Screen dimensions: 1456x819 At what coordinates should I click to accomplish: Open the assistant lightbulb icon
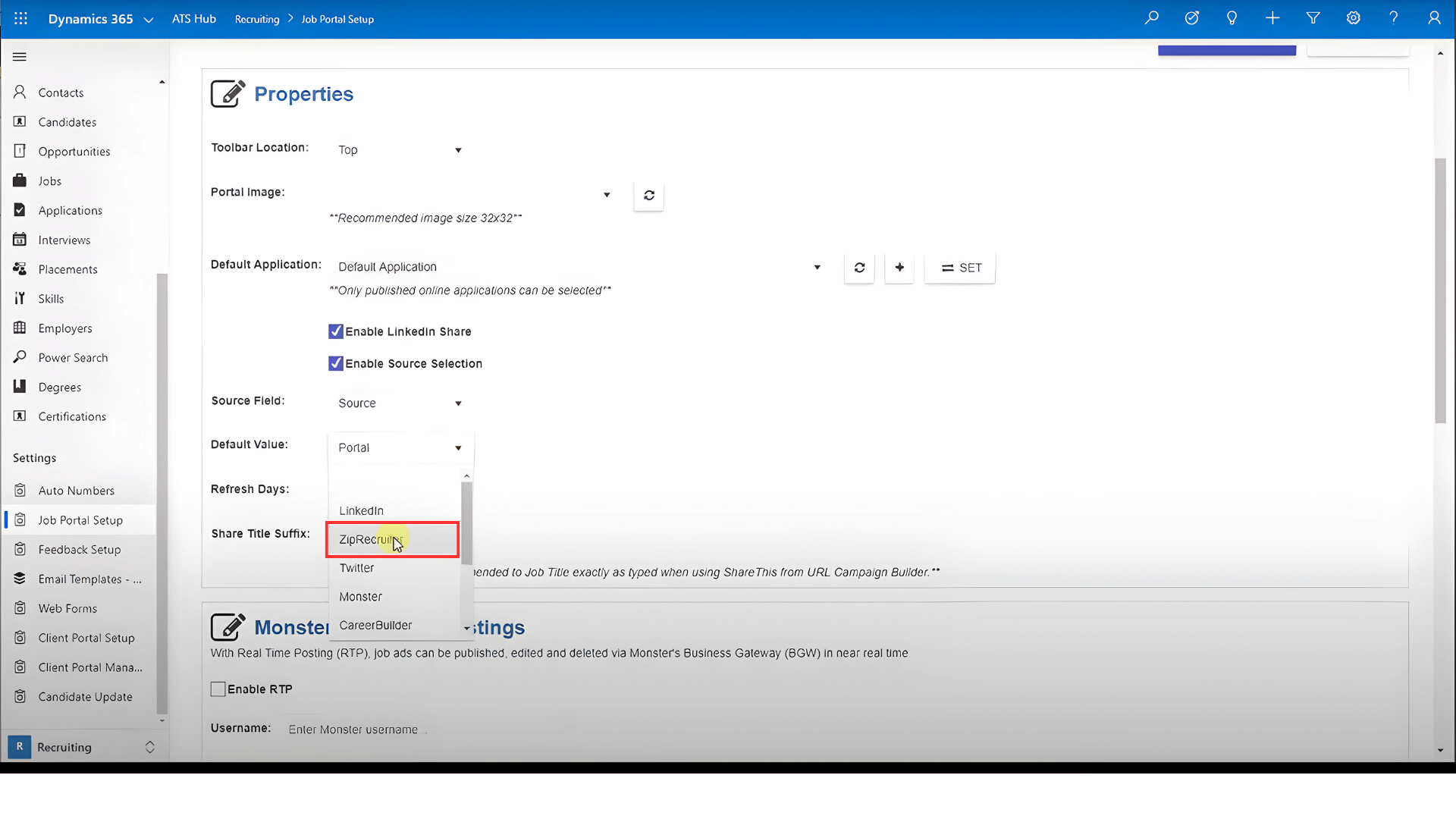(1232, 17)
